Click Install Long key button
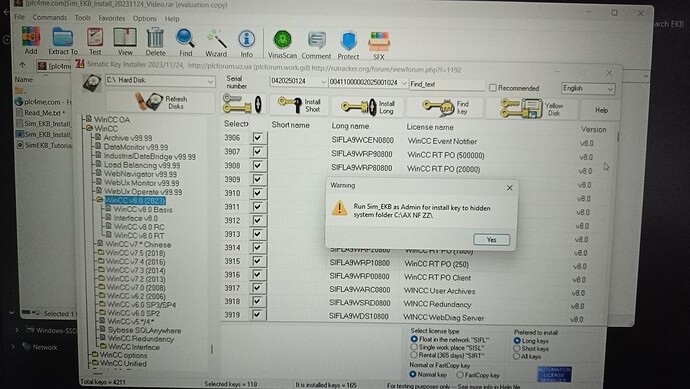Viewport: 690px width, 389px height. pyautogui.click(x=368, y=106)
